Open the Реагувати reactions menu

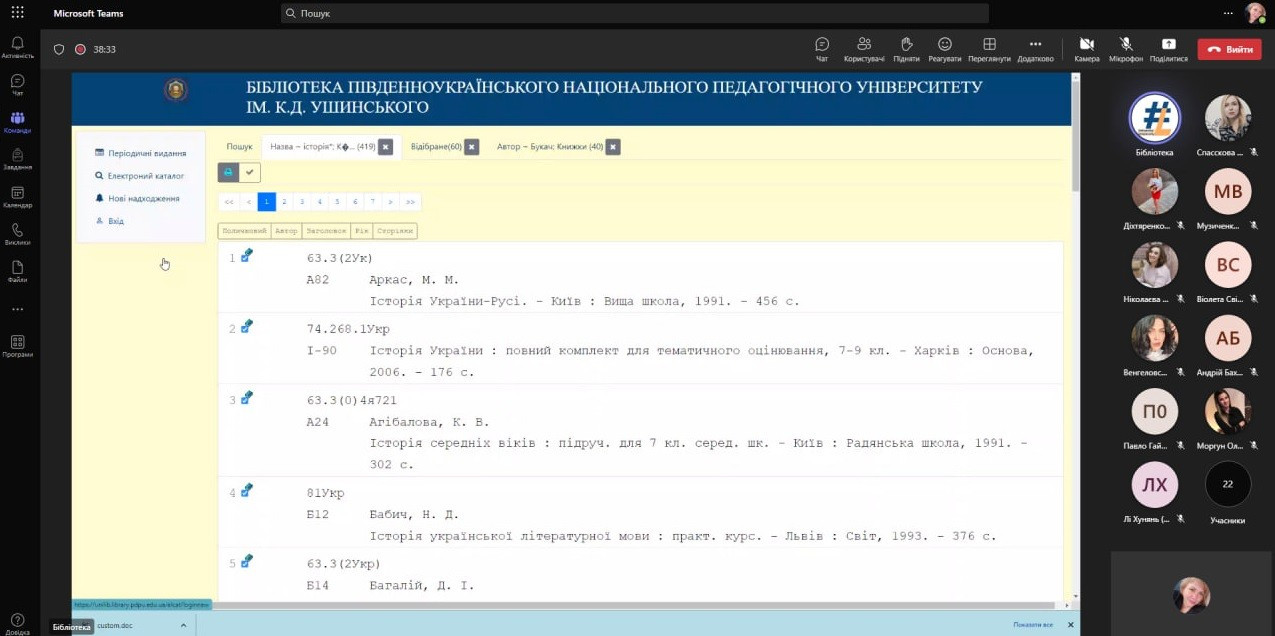pyautogui.click(x=944, y=48)
